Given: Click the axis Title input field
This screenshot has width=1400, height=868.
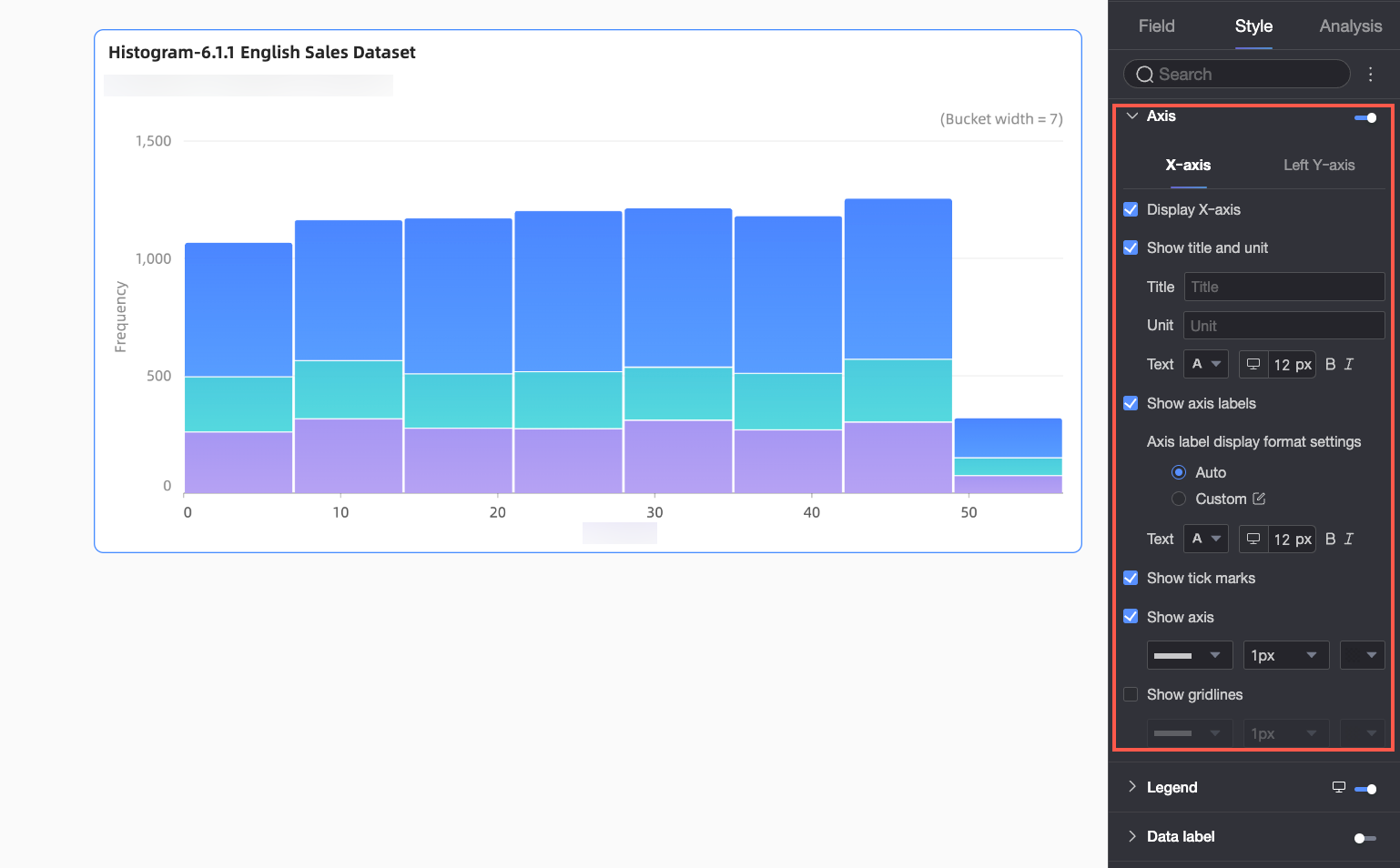Looking at the screenshot, I should tap(1284, 287).
